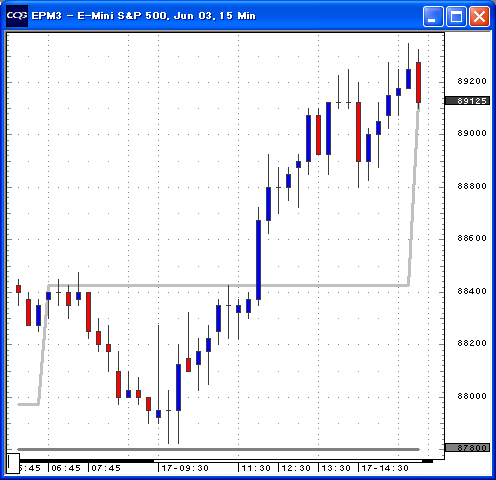
Task: Click the 17-09:30 time axis label
Action: pos(185,468)
